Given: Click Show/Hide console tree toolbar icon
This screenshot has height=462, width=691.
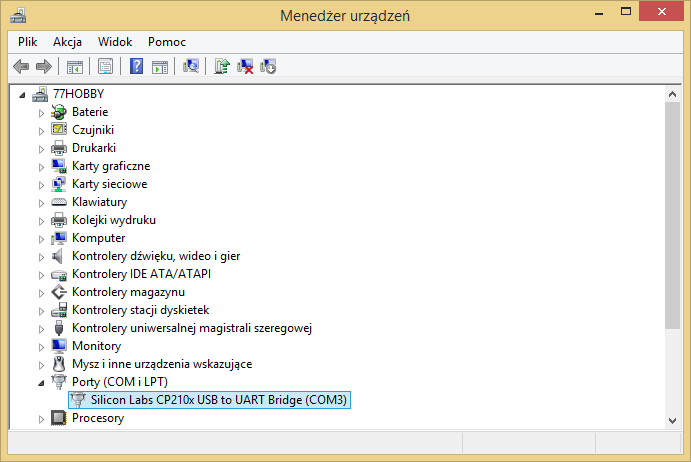Looking at the screenshot, I should (x=75, y=67).
